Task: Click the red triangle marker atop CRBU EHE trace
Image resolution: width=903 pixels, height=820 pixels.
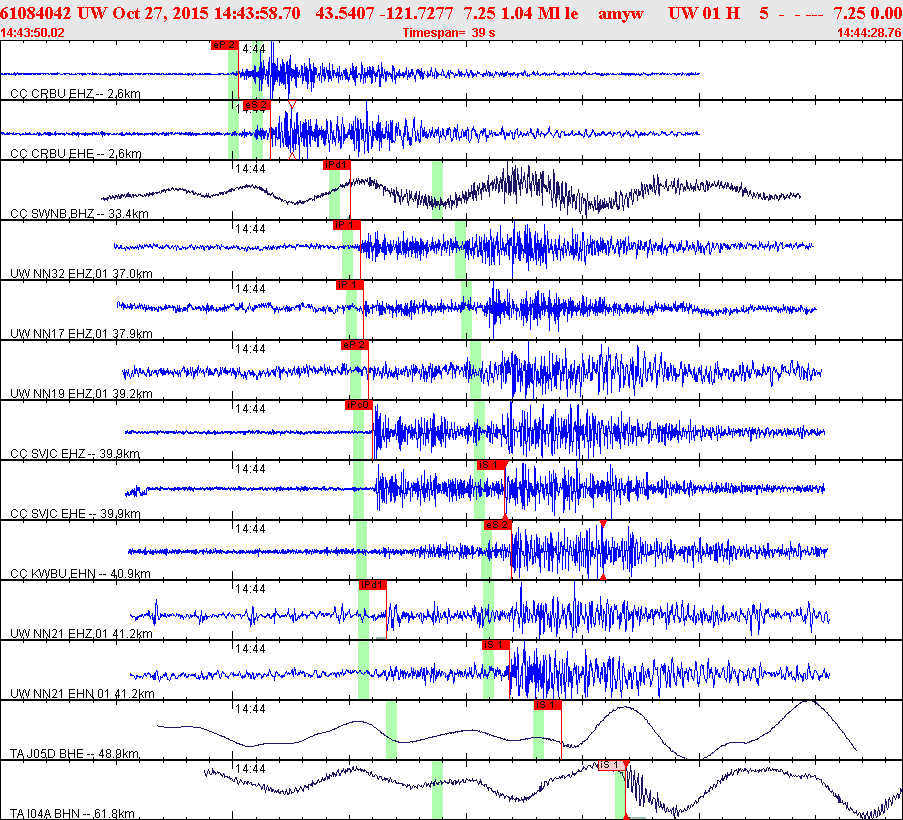Action: (x=291, y=105)
